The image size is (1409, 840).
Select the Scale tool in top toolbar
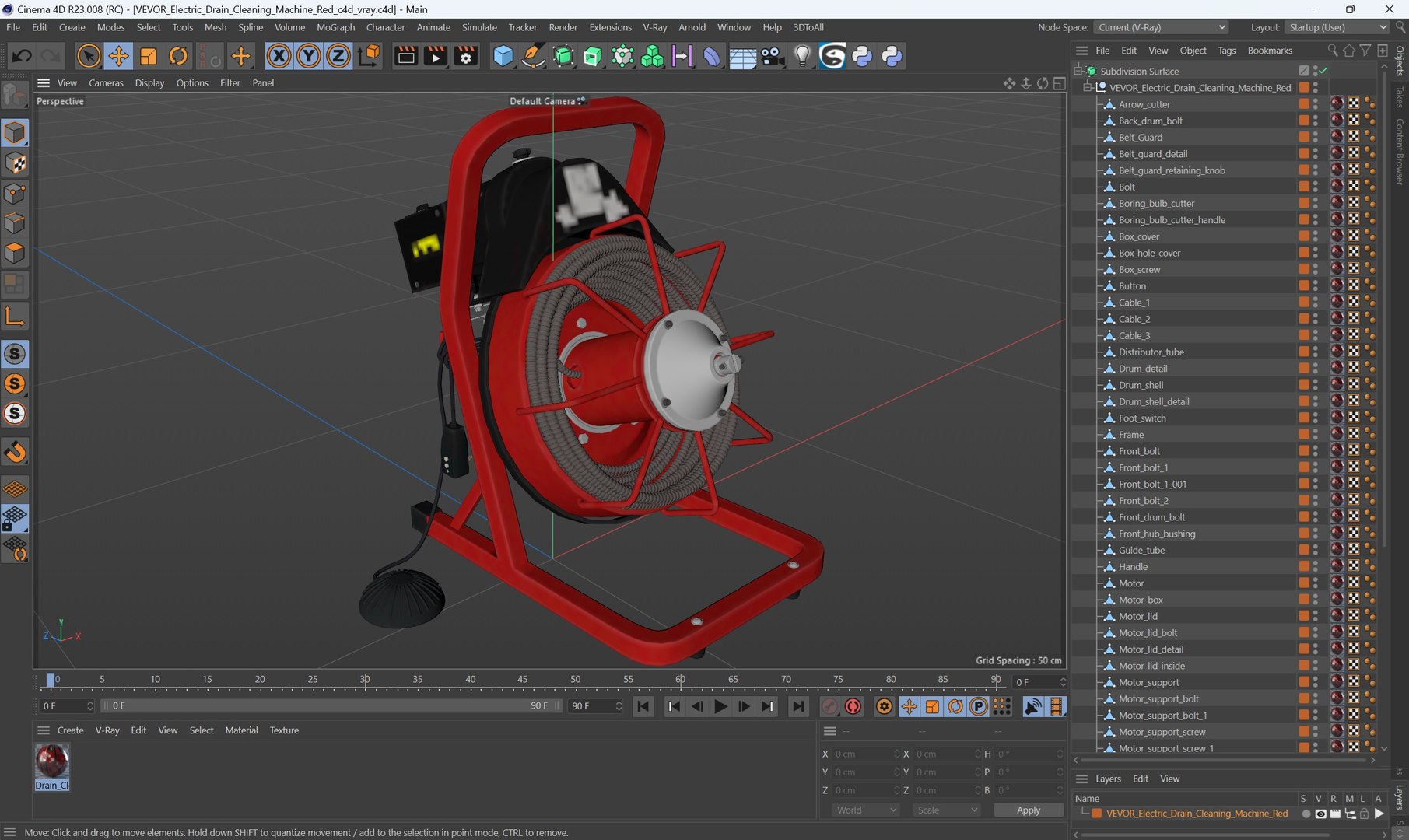tap(148, 56)
